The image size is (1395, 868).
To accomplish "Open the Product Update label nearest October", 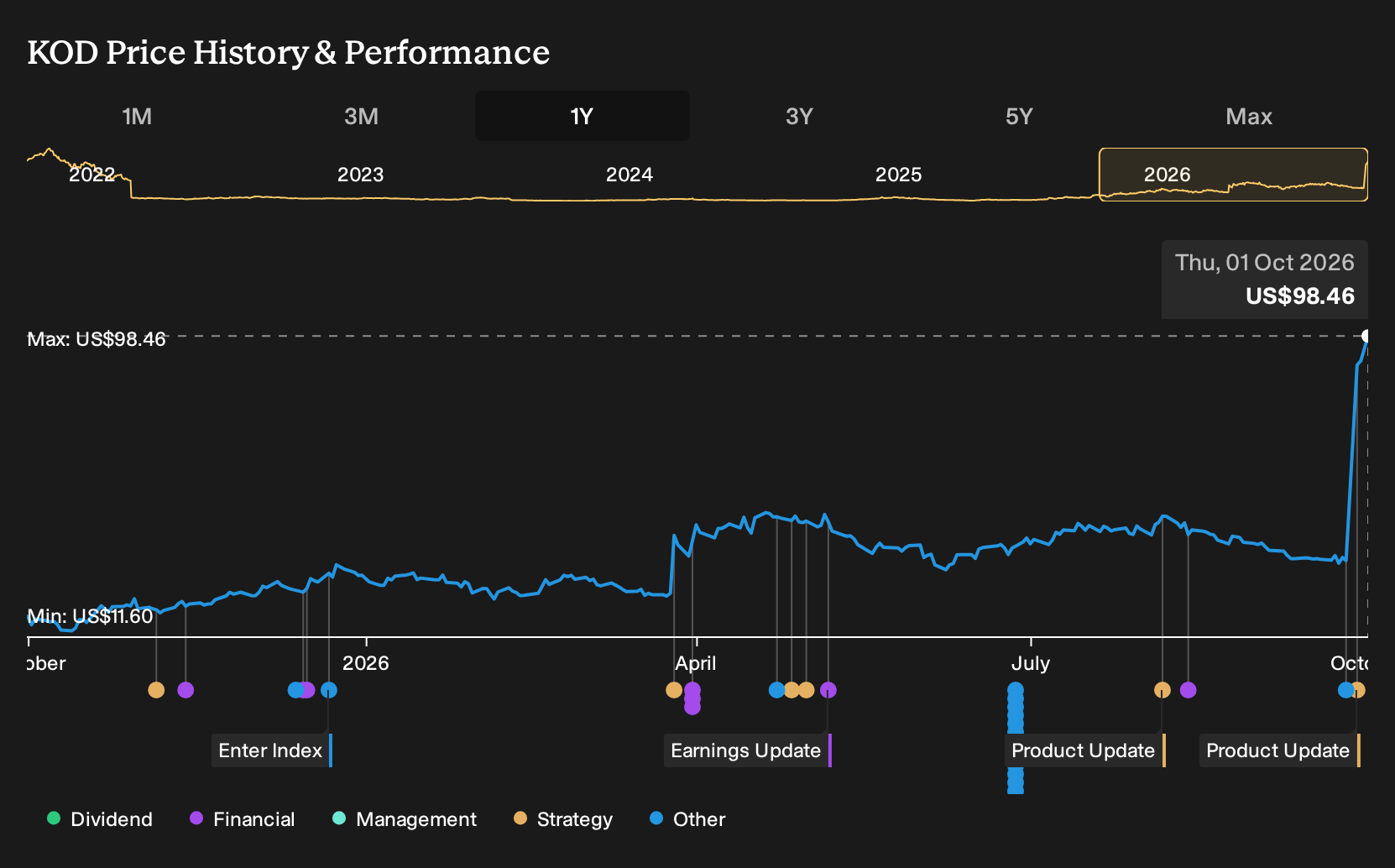I will pos(1280,750).
